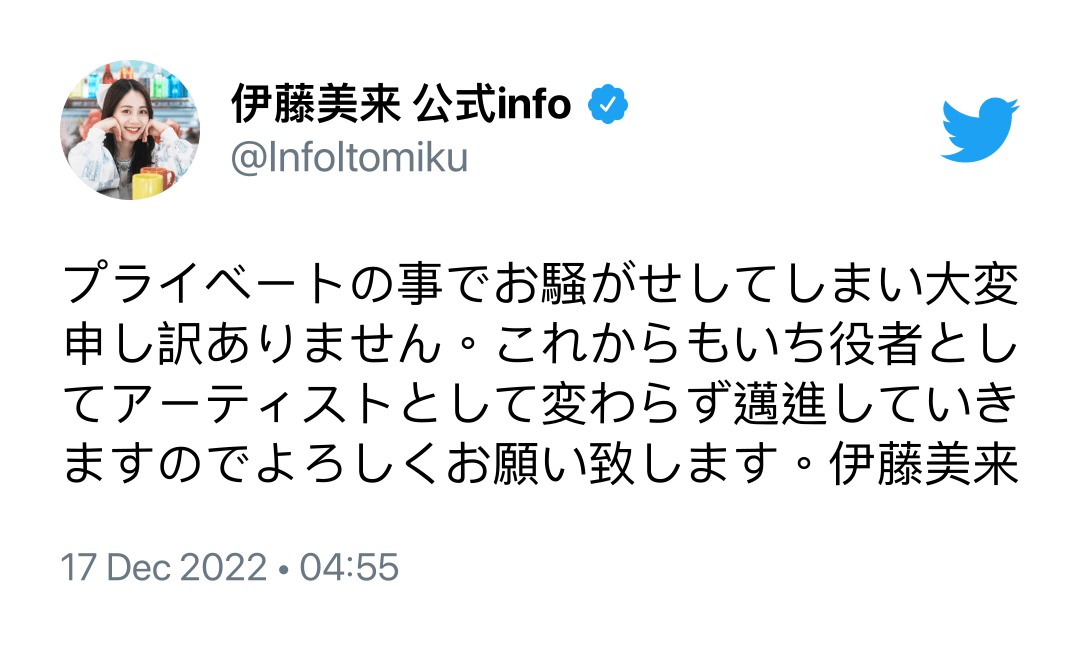This screenshot has width=1080, height=646.
Task: Open the @InfoItomiku handle
Action: (x=349, y=158)
